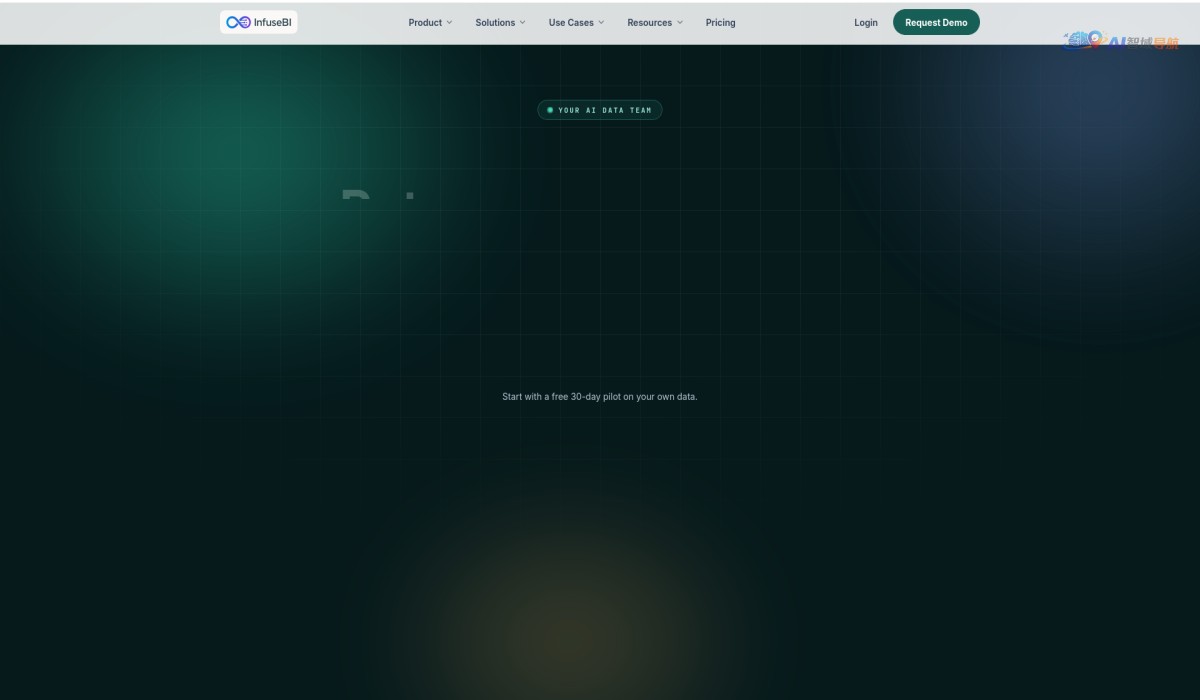The height and width of the screenshot is (700, 1200).
Task: Click the InfuseBI logo
Action: (x=259, y=22)
